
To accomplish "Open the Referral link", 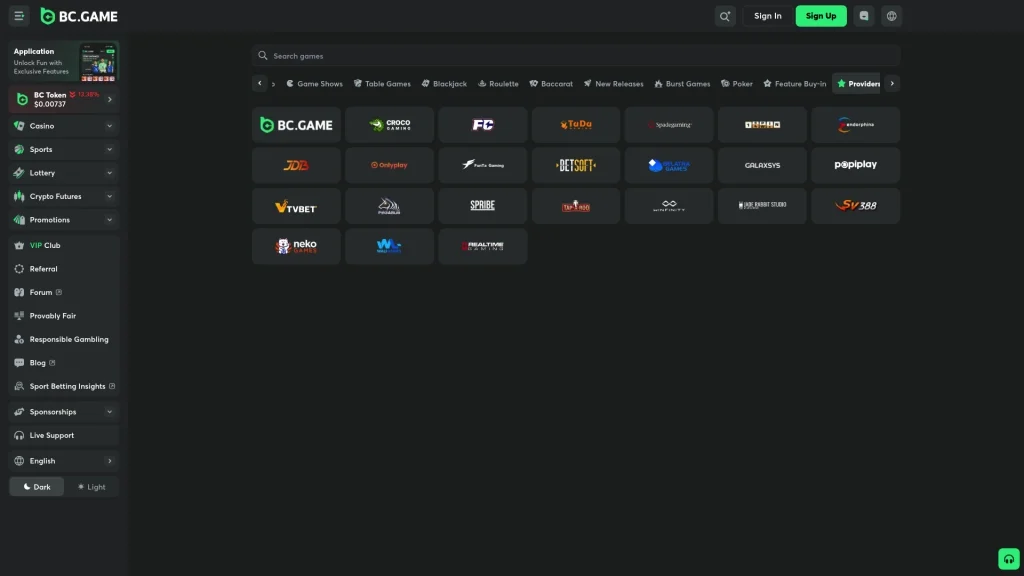I will pos(64,269).
